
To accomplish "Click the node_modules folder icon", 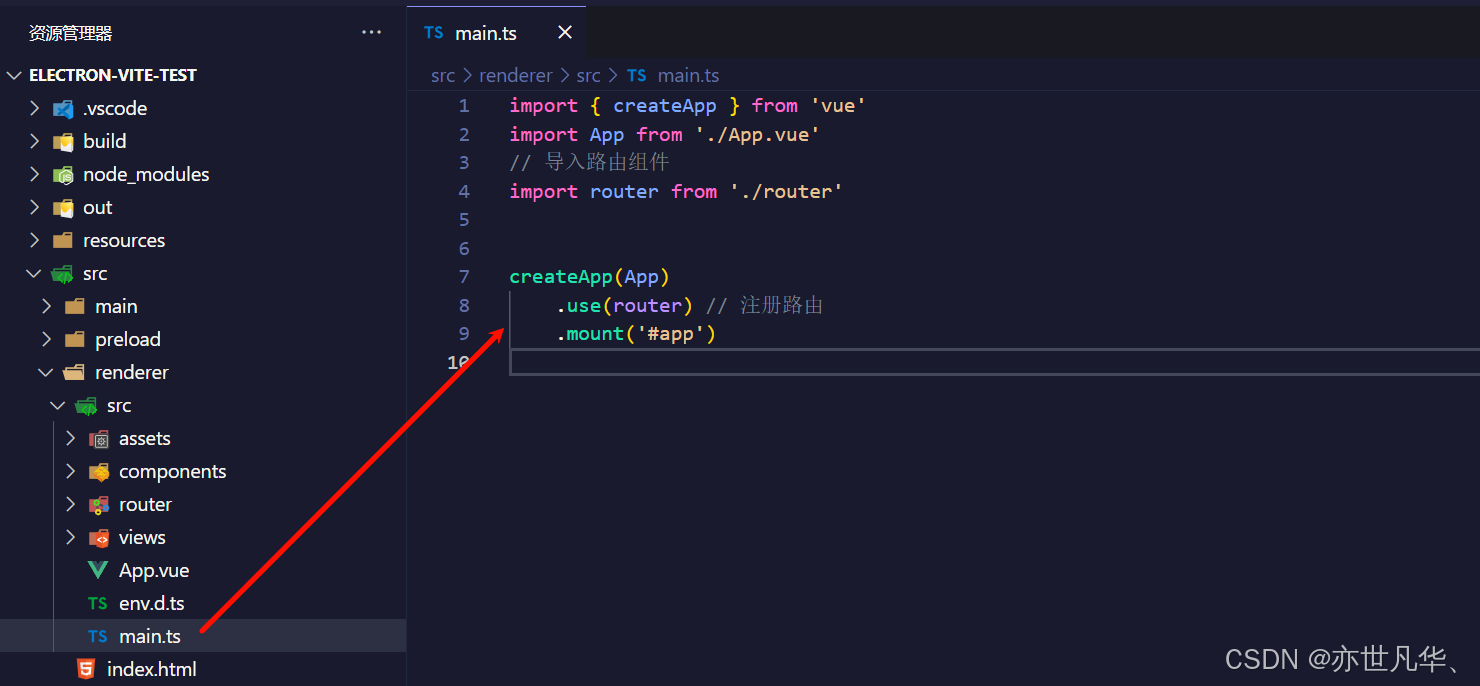I will click(63, 174).
